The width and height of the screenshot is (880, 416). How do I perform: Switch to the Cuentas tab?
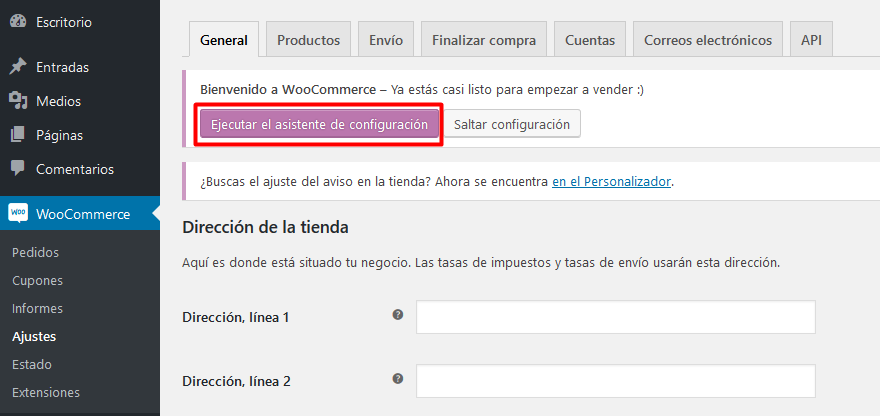click(590, 39)
